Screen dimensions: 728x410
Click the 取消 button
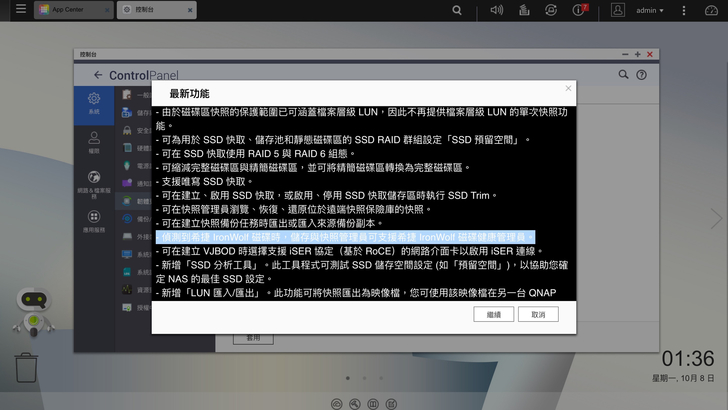click(538, 314)
